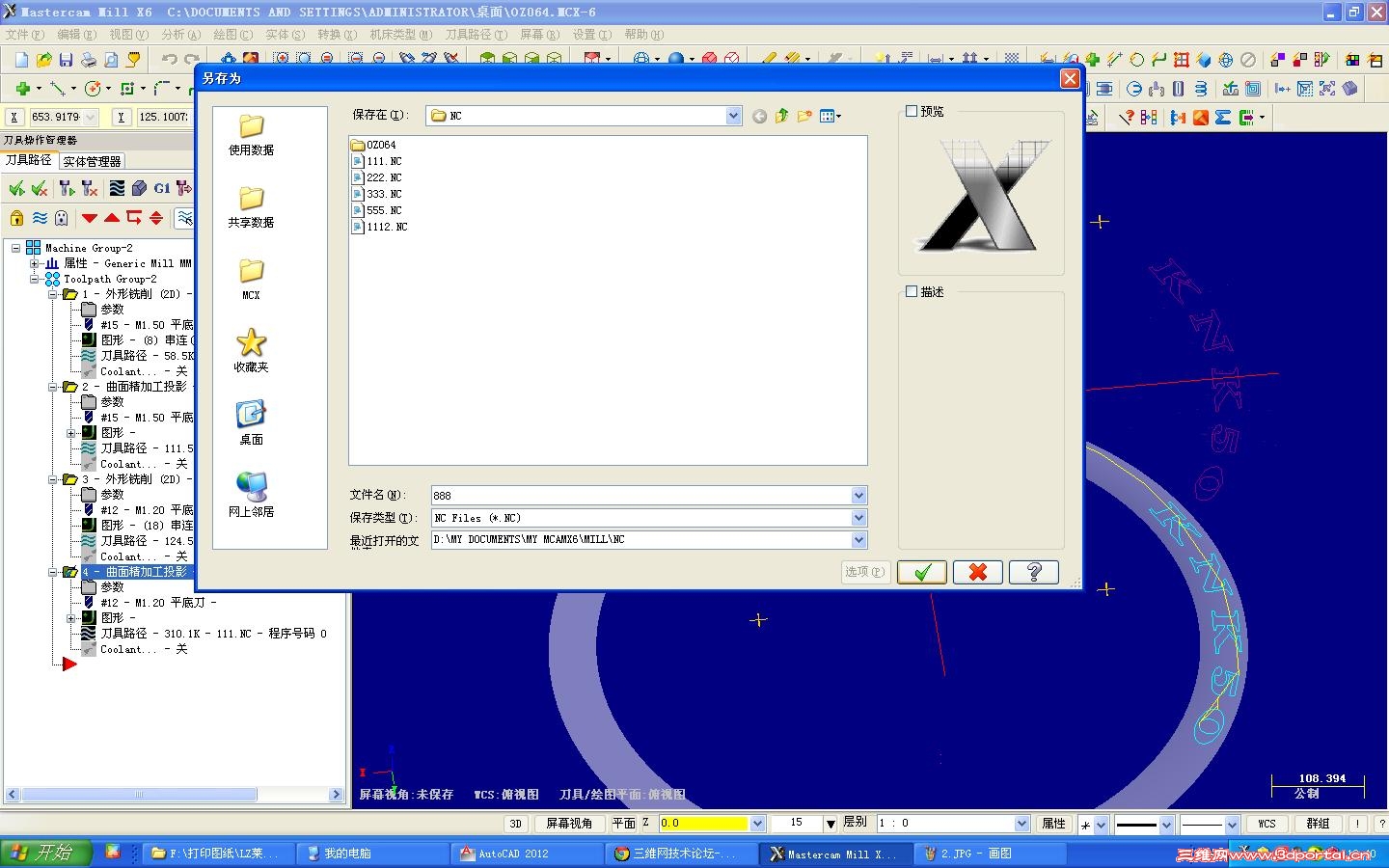Cancel the save dialog with red X button

978,572
